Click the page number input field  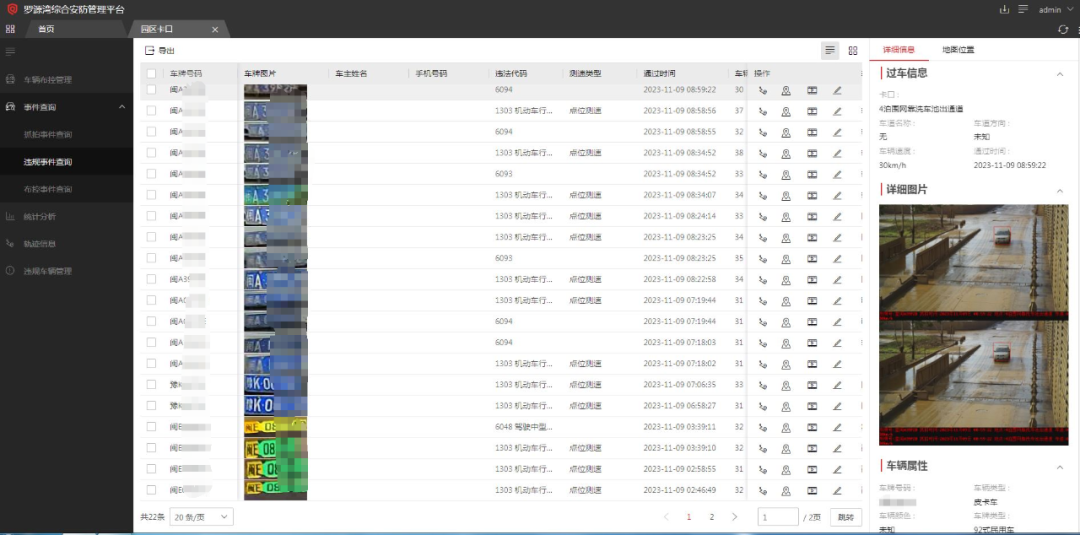[778, 517]
